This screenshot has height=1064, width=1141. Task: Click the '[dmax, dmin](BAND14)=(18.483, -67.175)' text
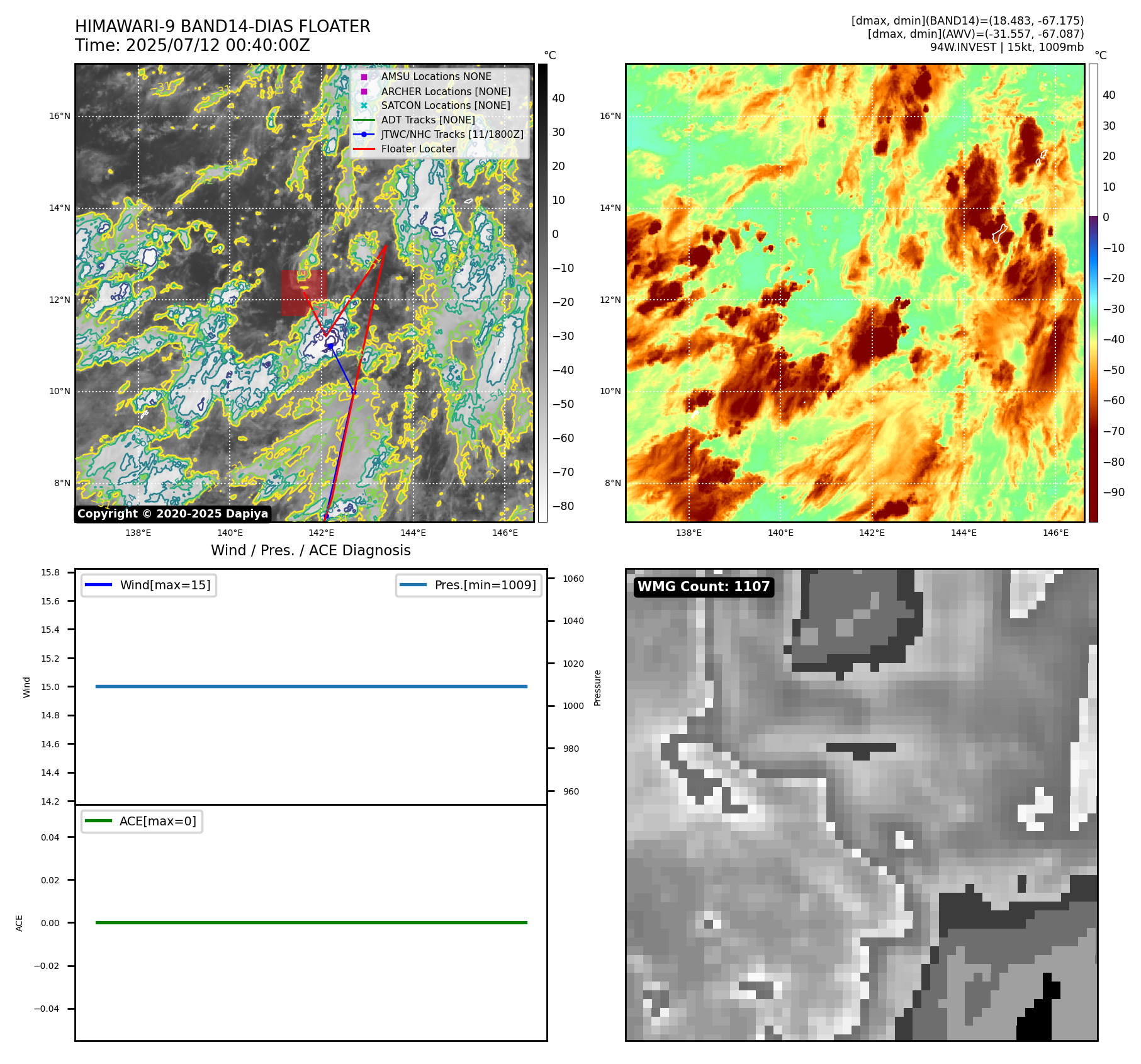(967, 21)
